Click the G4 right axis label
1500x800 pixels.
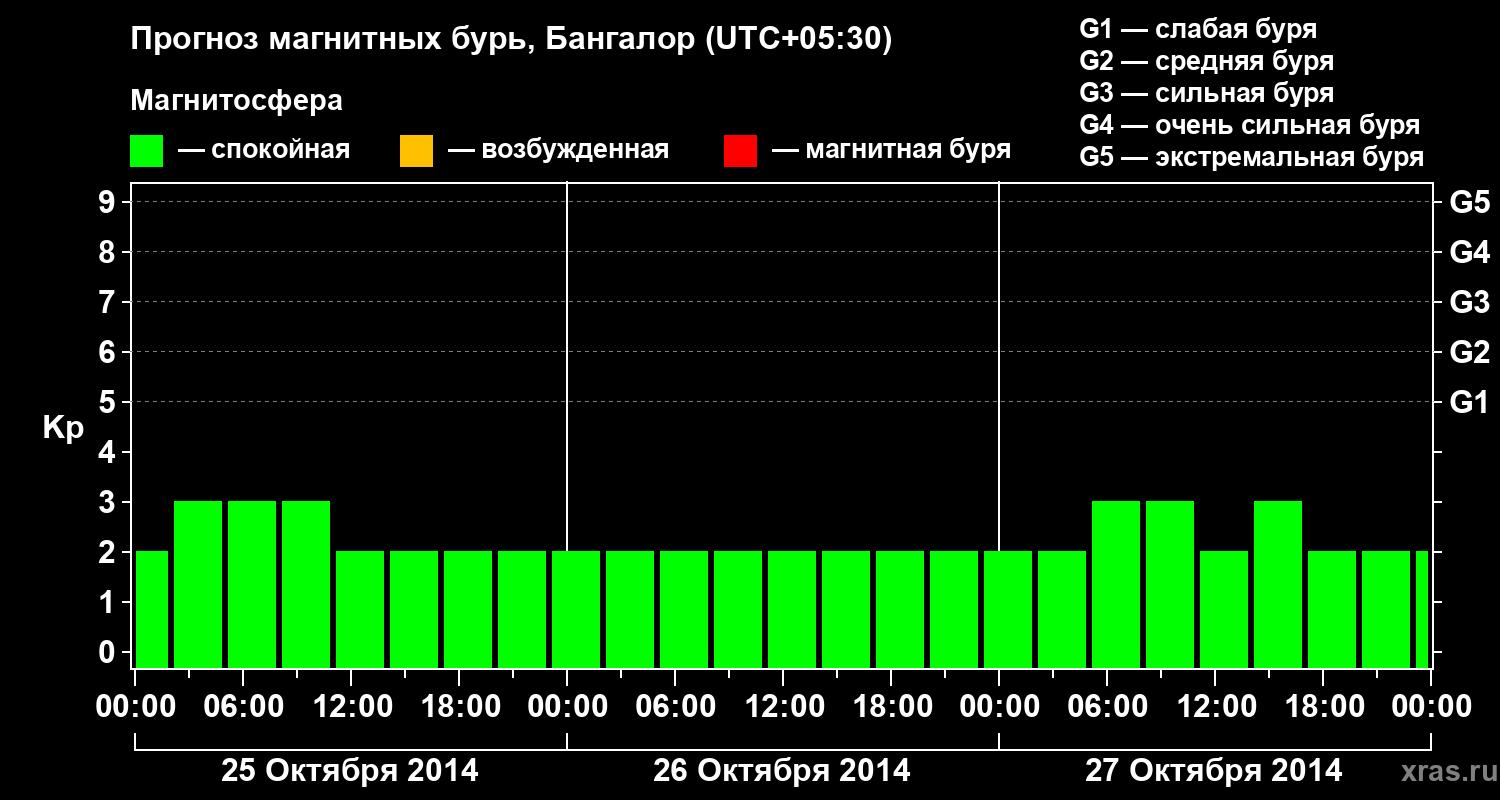pos(1470,252)
